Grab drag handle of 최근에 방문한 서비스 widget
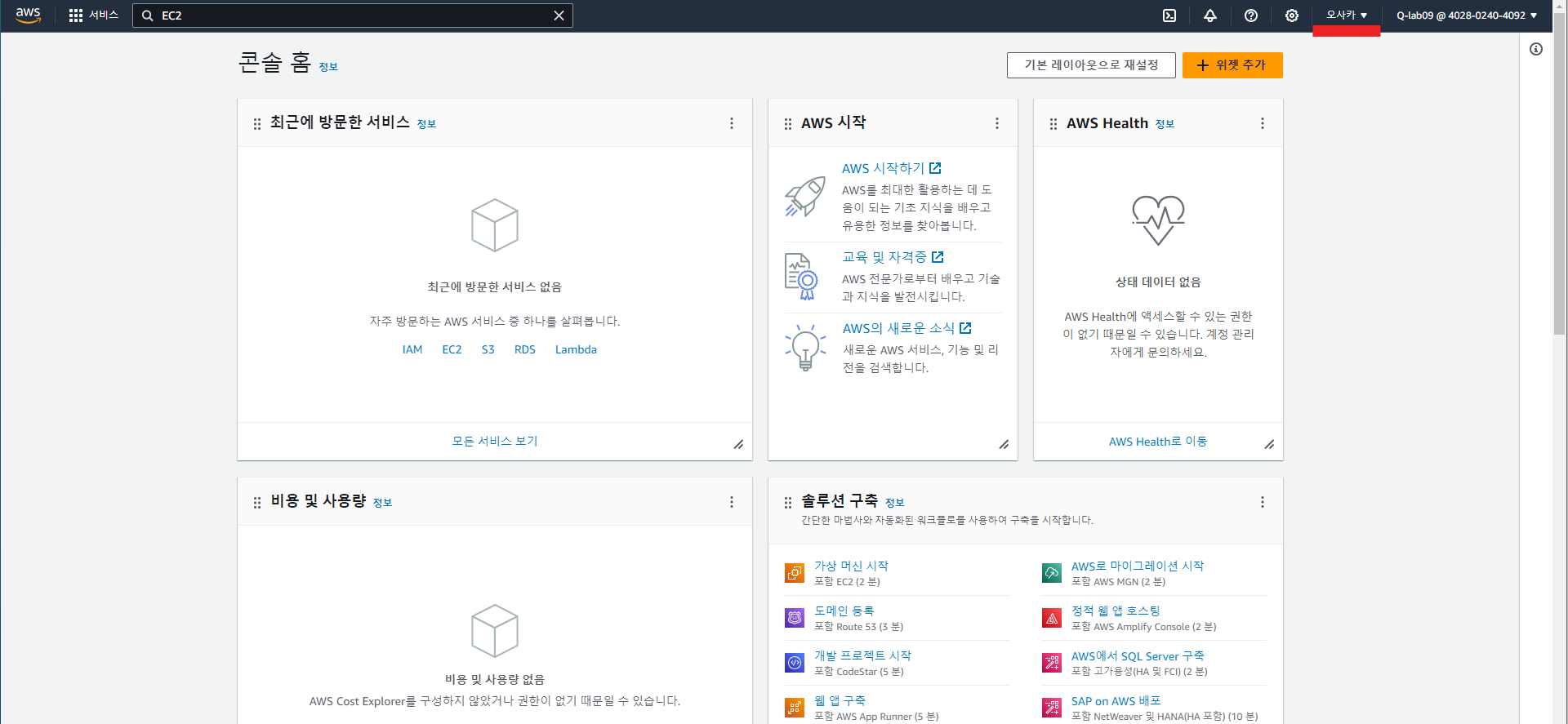Viewport: 1568px width, 724px height. point(257,123)
